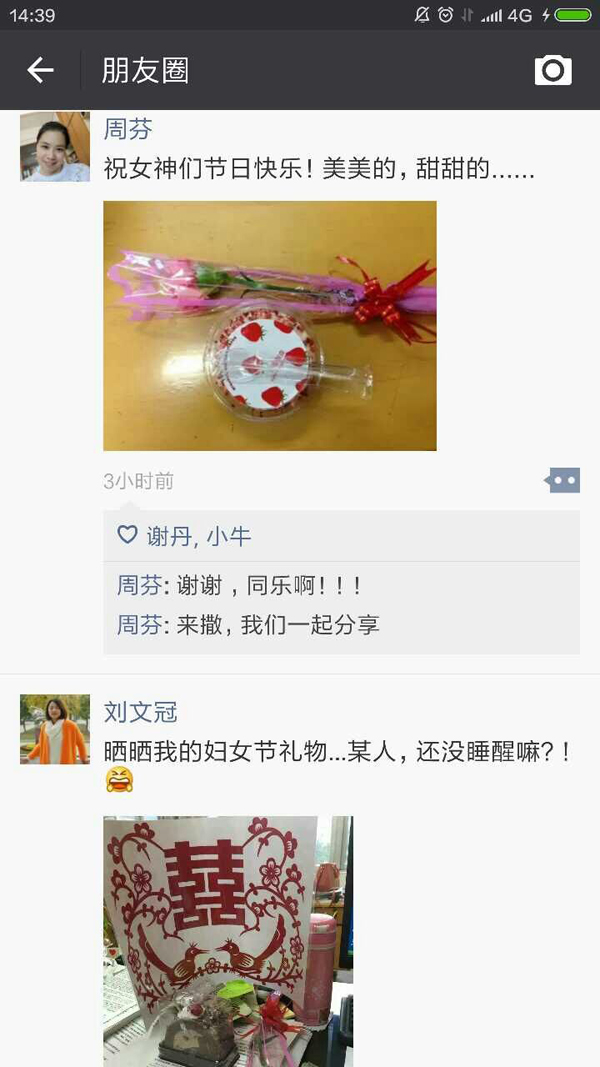The height and width of the screenshot is (1067, 600).
Task: View the red 囍 paper-cut photo
Action: (228, 941)
